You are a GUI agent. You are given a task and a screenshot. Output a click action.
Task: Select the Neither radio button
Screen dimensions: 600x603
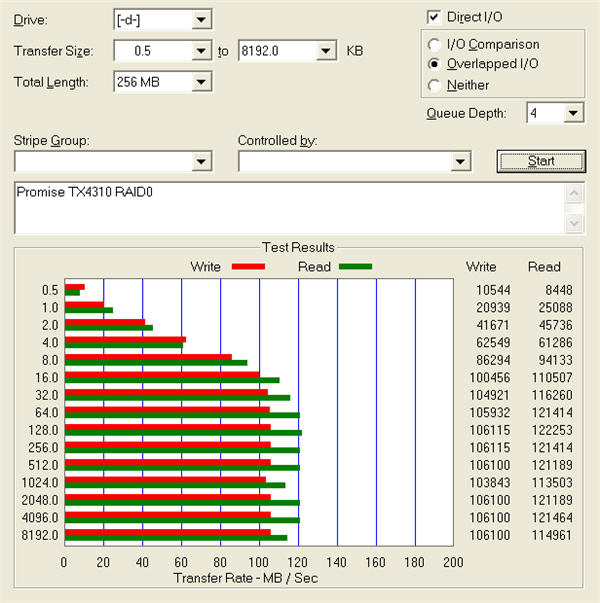[434, 85]
